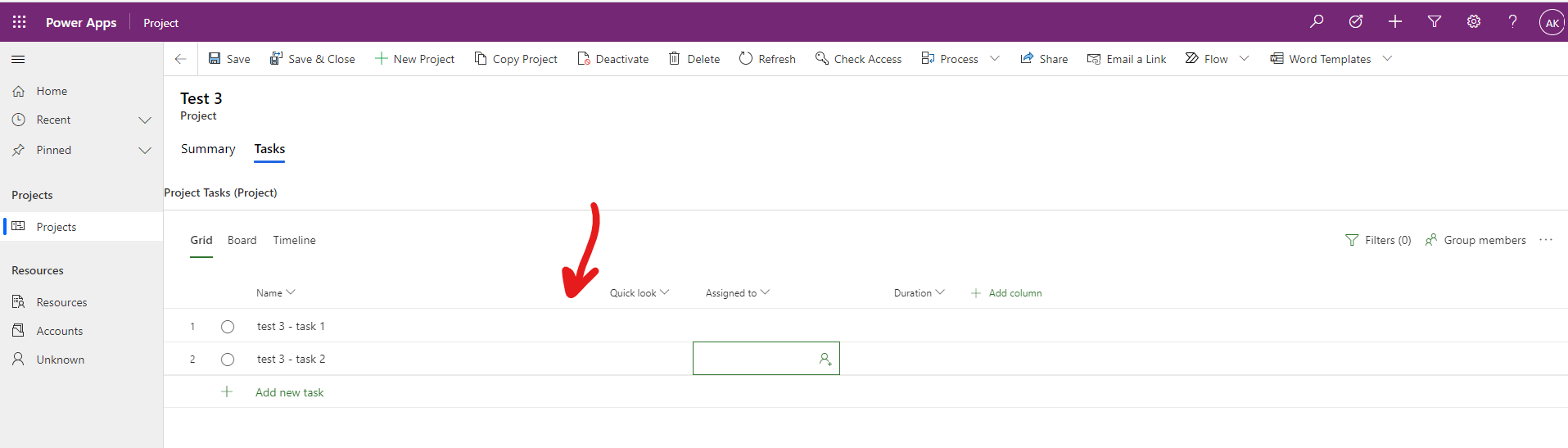Open Filters (0) in the task grid
Screen dimensions: 1568x448
[x=1378, y=240]
